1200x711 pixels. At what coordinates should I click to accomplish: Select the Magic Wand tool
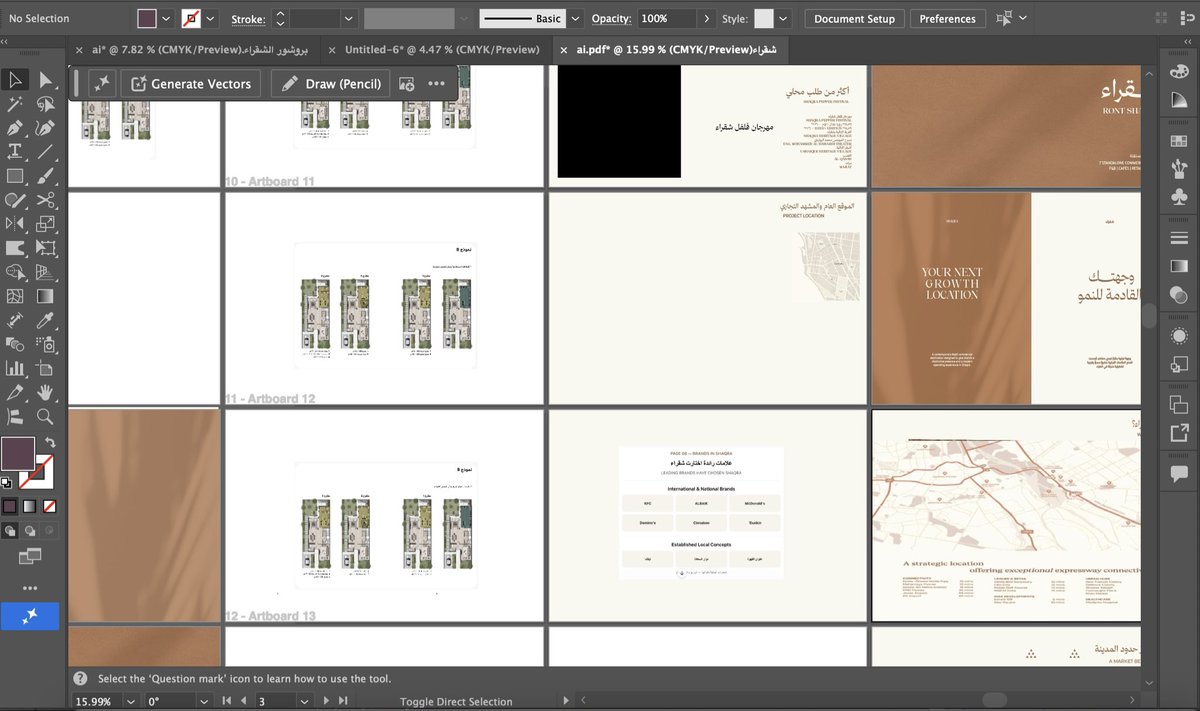pos(15,104)
